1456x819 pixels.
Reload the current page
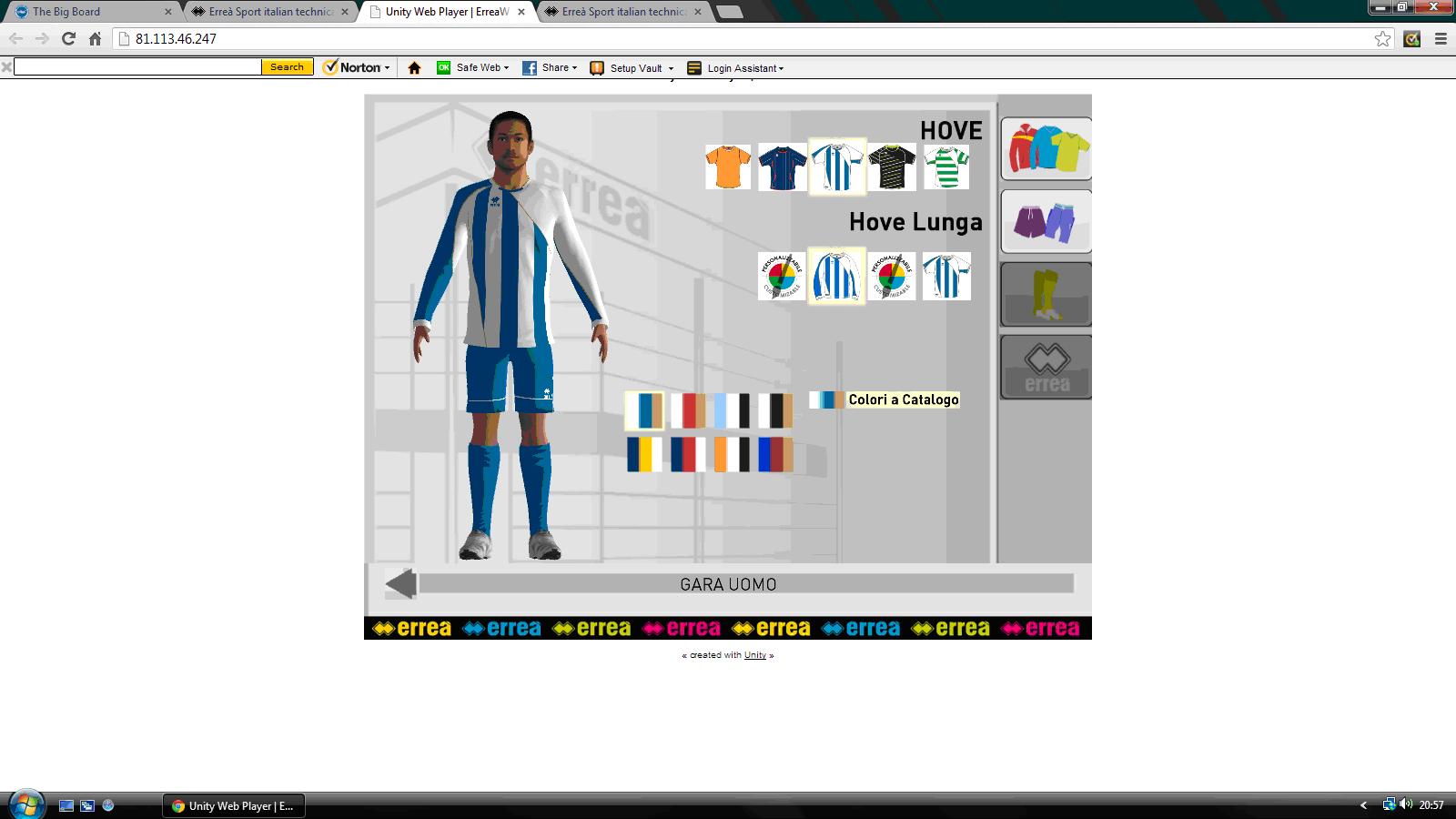click(x=68, y=38)
